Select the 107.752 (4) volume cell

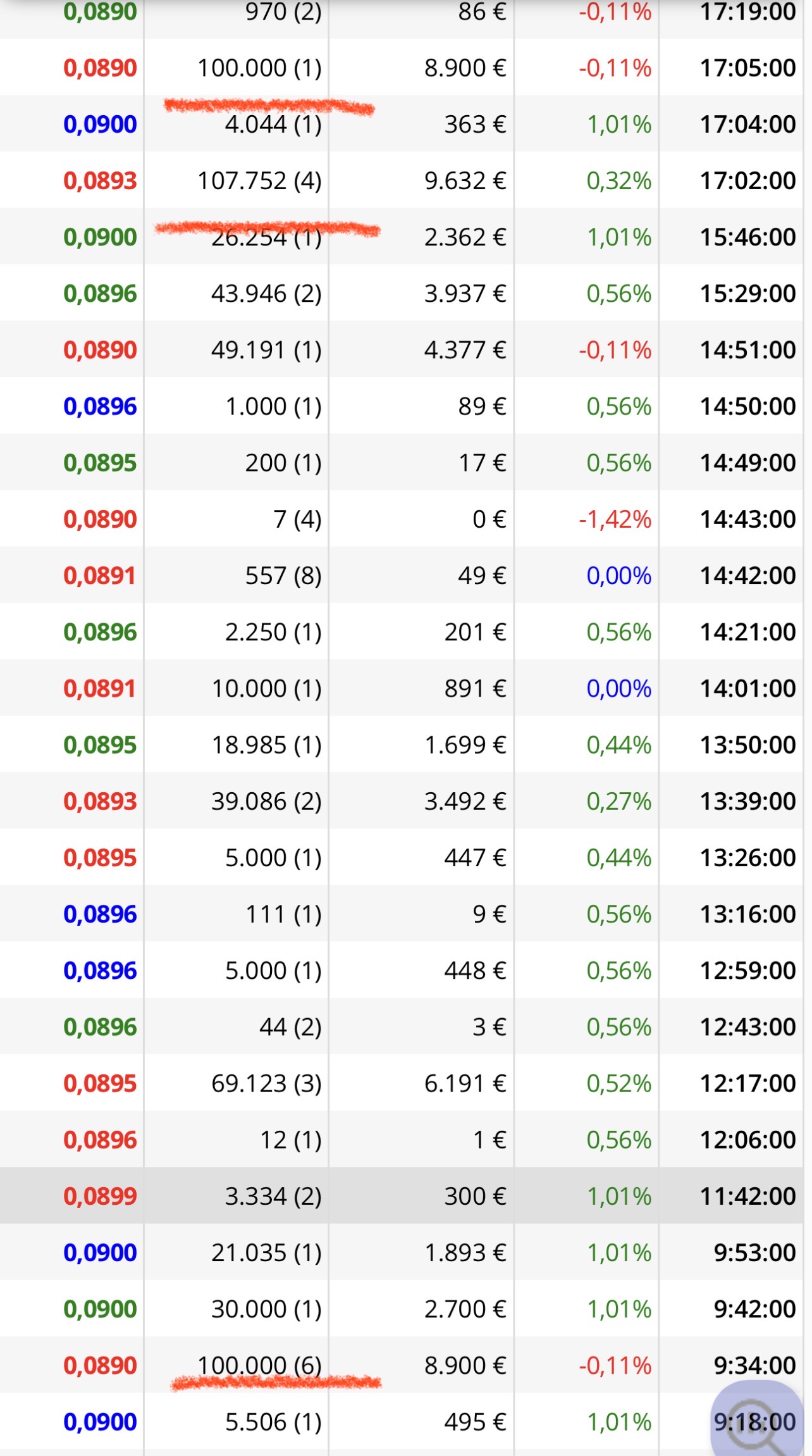[259, 181]
